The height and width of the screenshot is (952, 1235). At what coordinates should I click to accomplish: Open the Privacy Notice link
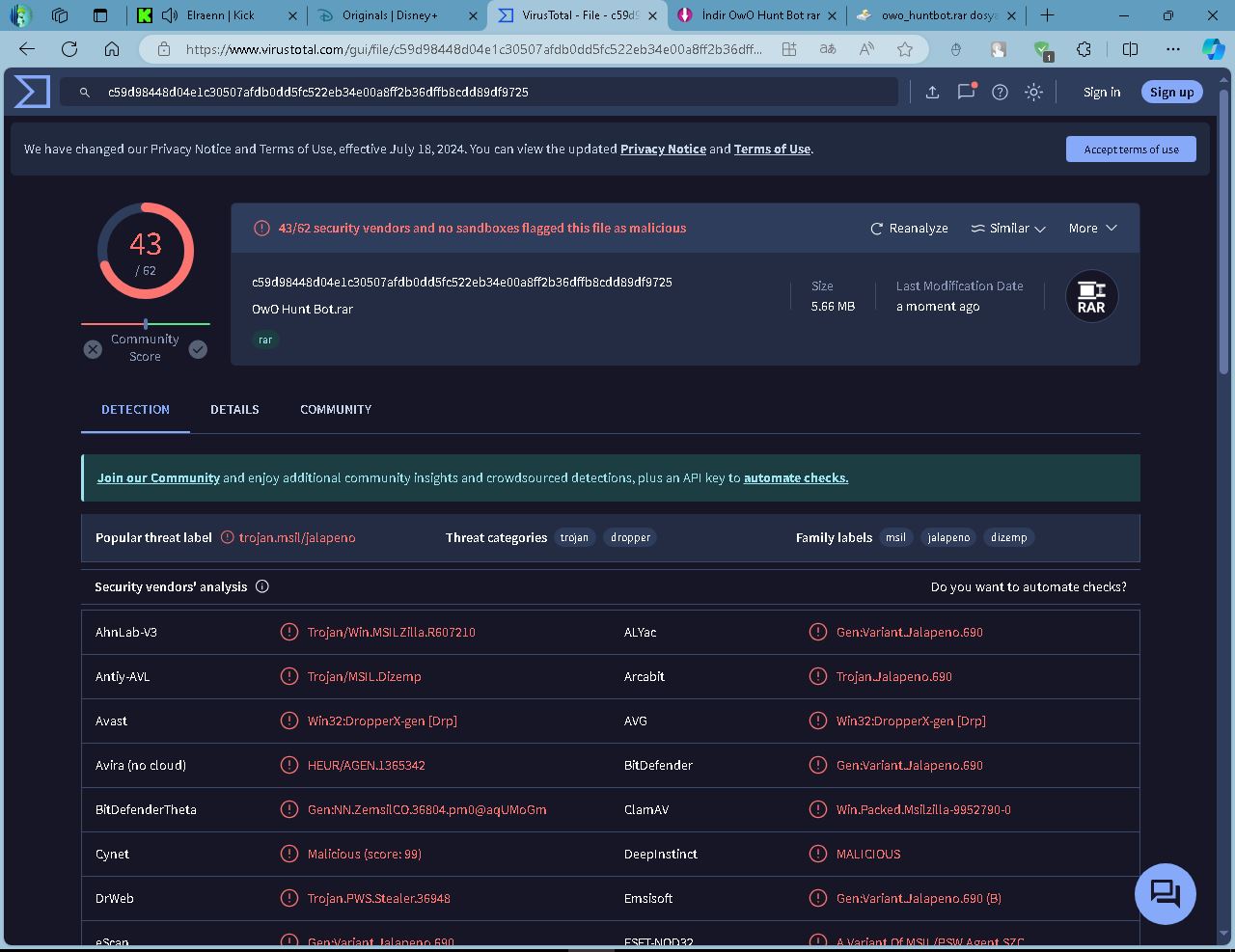pos(663,150)
